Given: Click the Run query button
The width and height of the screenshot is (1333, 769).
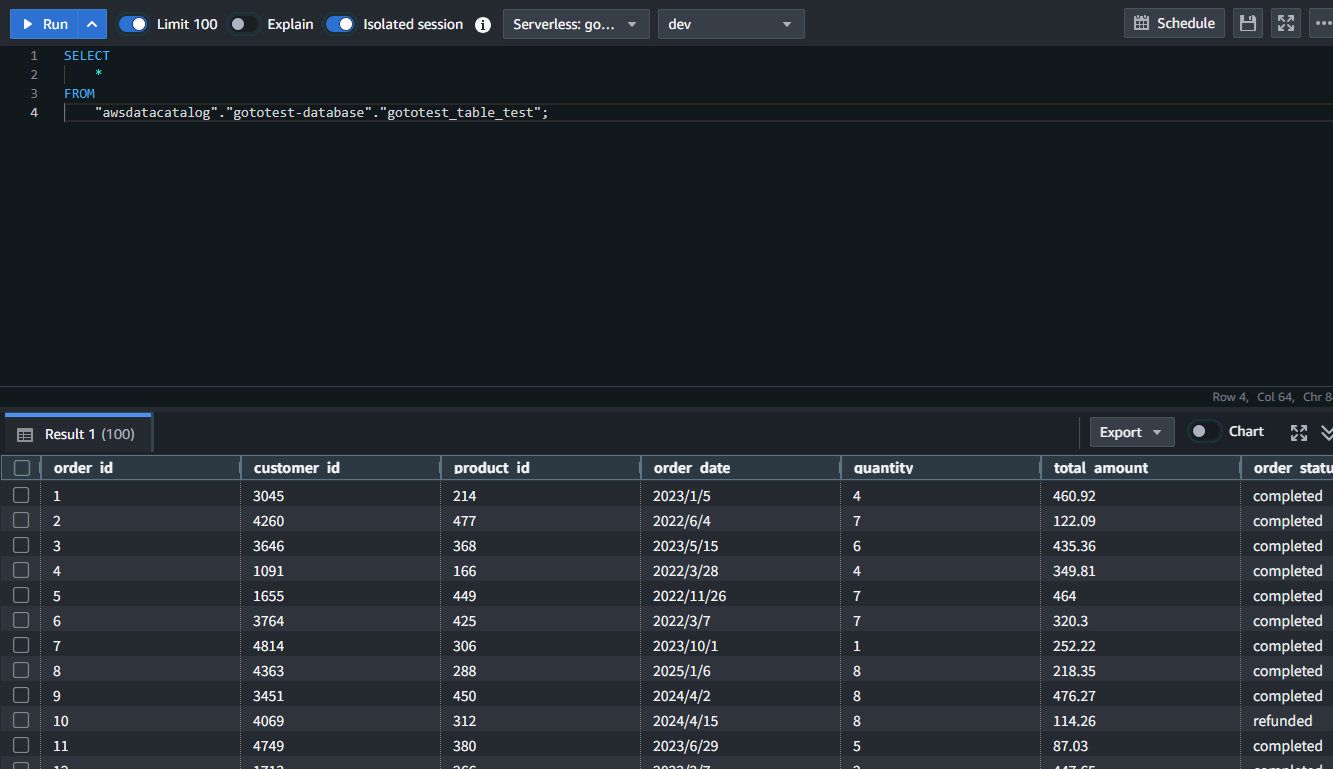Looking at the screenshot, I should [45, 24].
